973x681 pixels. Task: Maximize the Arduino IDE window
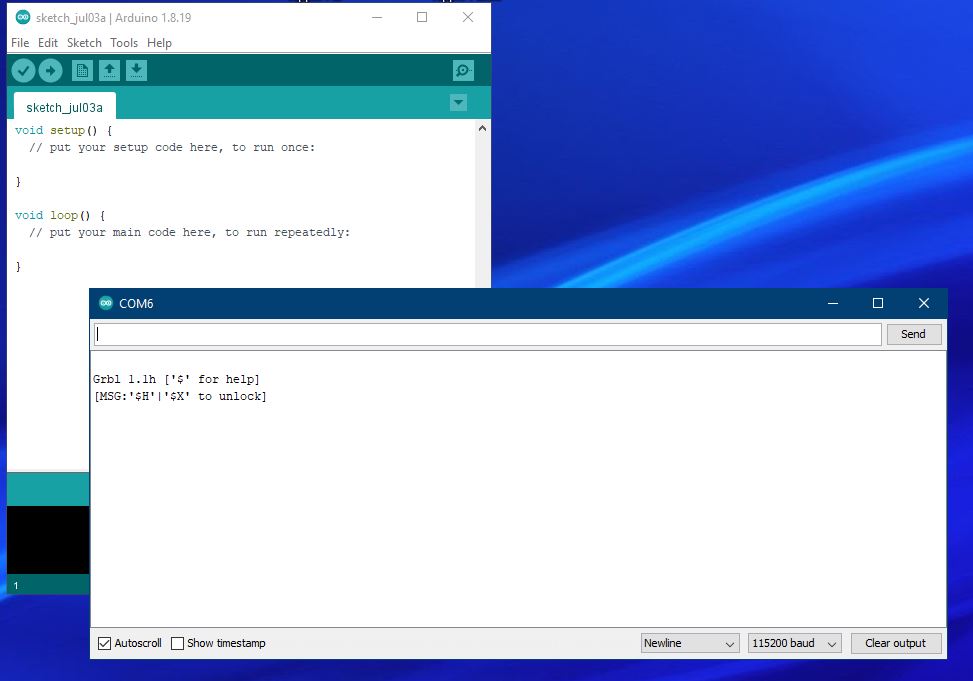click(x=422, y=17)
